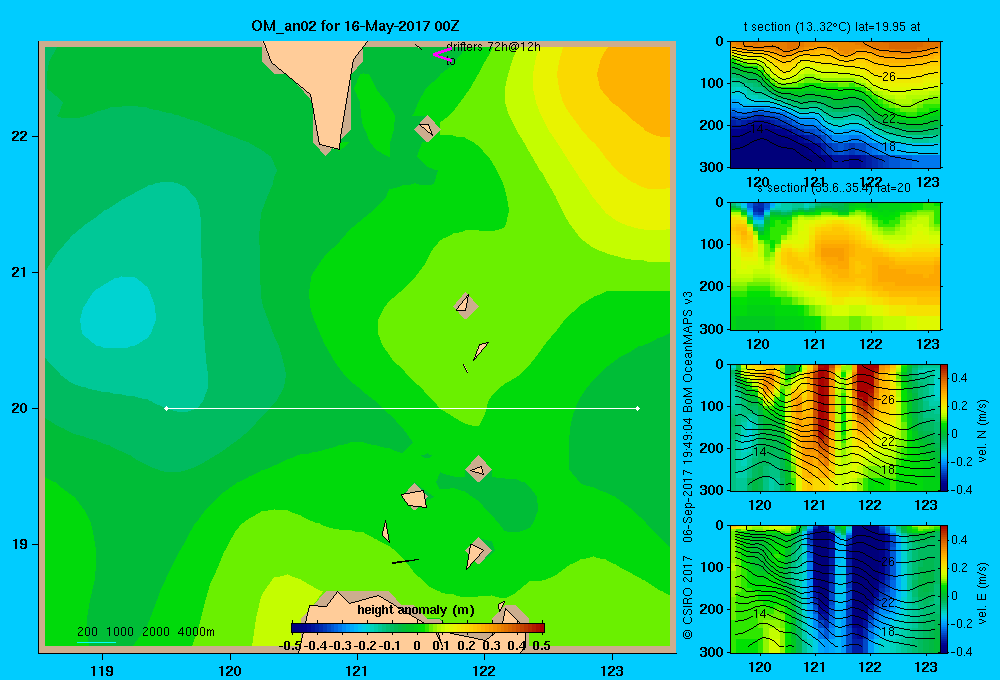Click the left endpoint of the white section line

pos(166,408)
